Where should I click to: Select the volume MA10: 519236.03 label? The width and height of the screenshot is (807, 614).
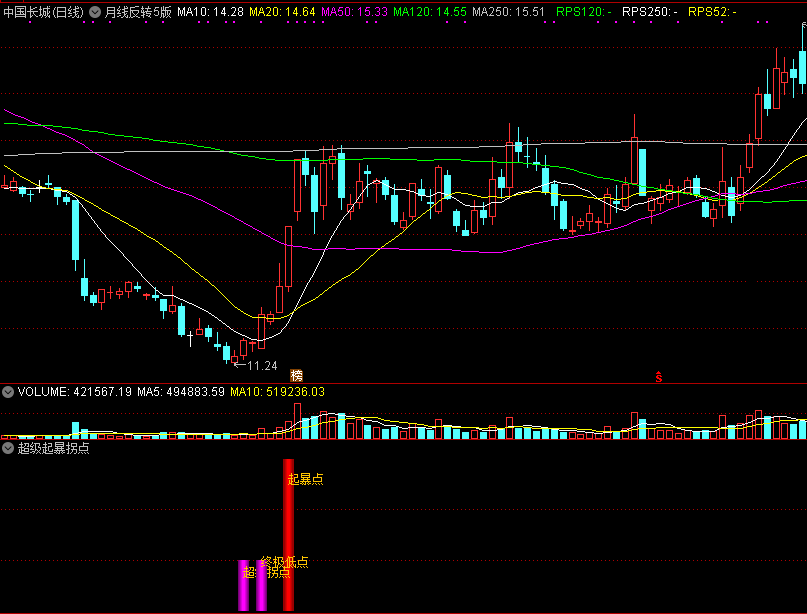click(x=277, y=392)
